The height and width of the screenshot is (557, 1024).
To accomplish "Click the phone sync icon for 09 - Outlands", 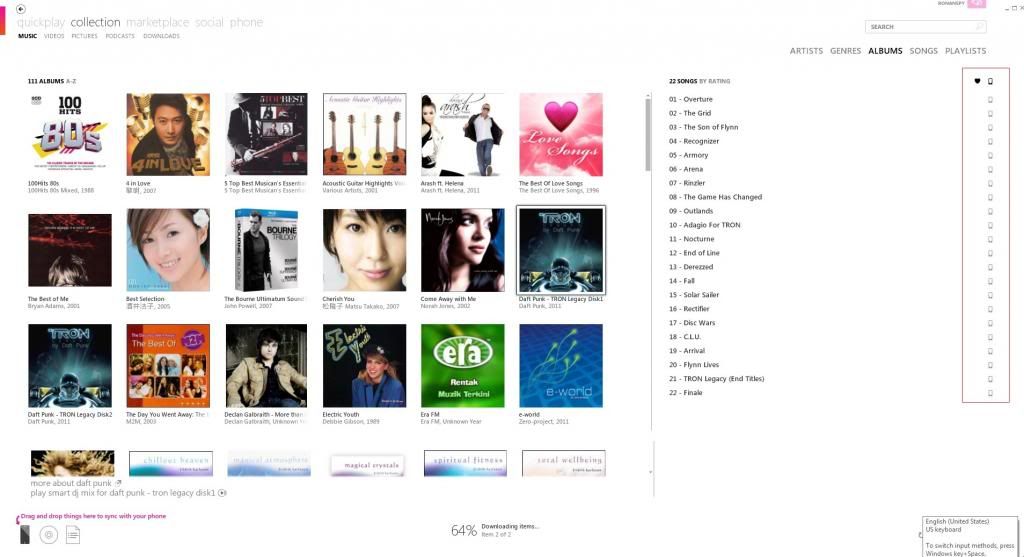I will [990, 212].
